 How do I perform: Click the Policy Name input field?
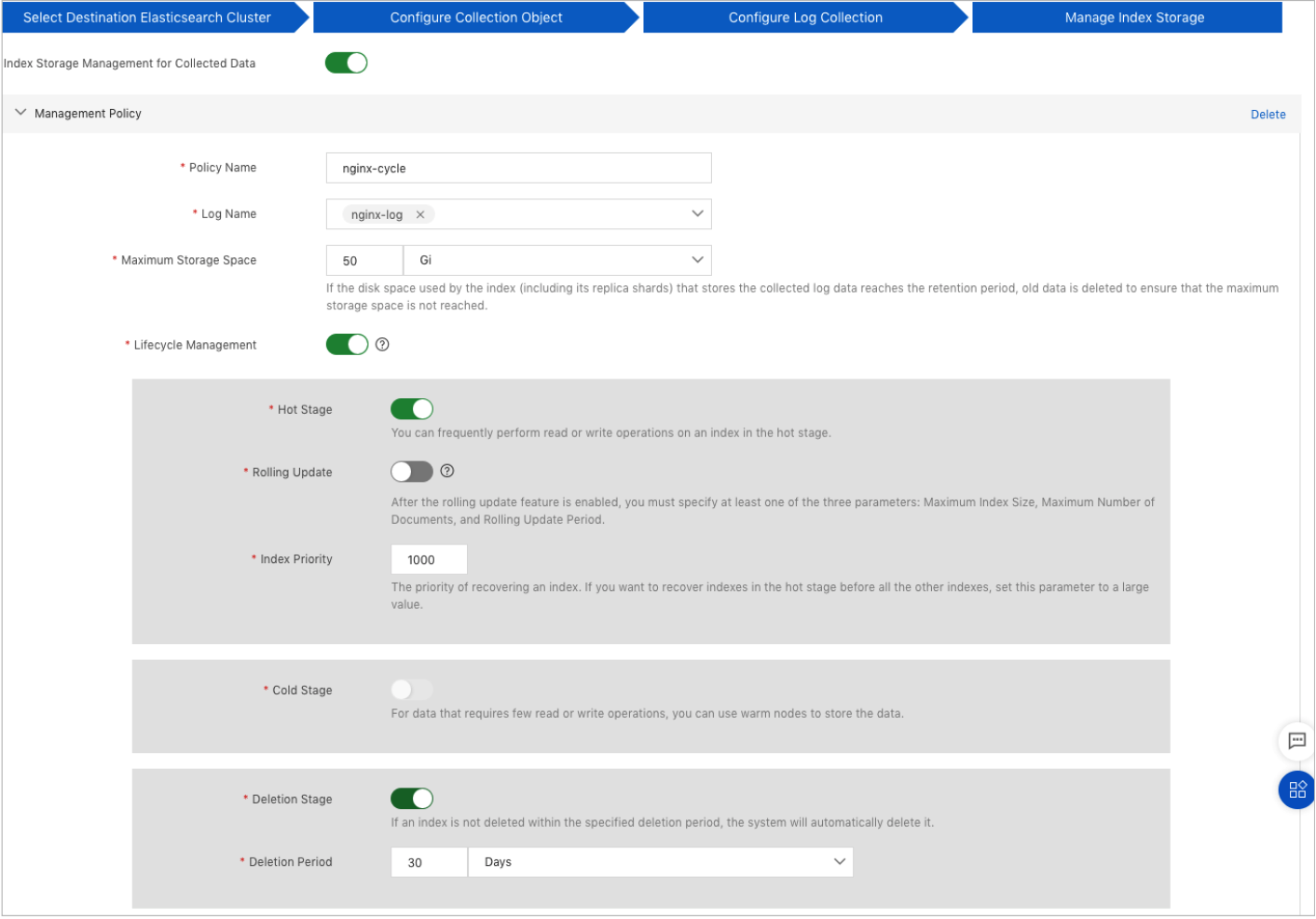click(519, 168)
